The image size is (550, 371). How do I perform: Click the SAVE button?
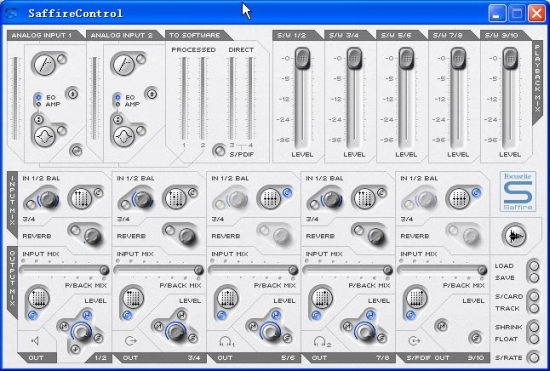[534, 278]
